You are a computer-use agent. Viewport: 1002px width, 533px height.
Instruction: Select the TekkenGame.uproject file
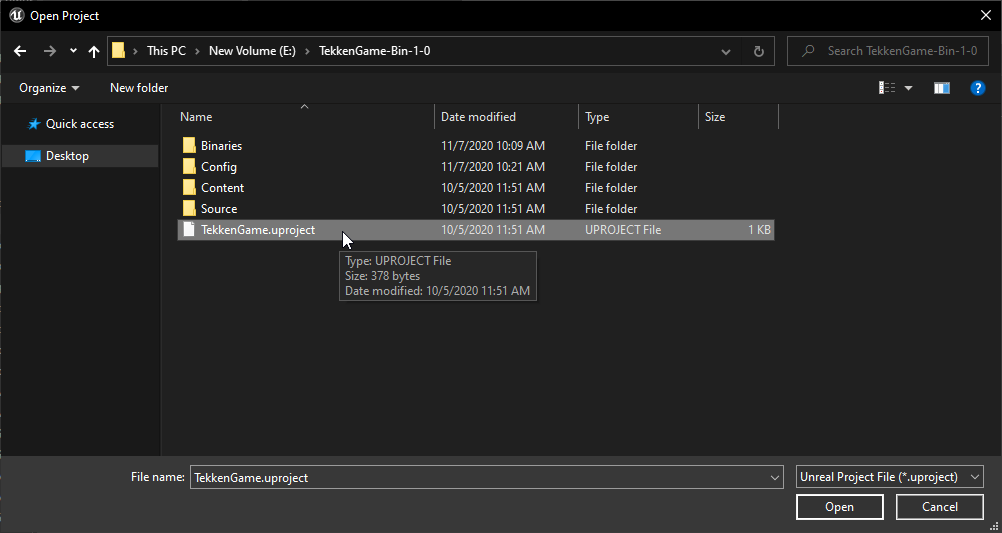coord(475,229)
